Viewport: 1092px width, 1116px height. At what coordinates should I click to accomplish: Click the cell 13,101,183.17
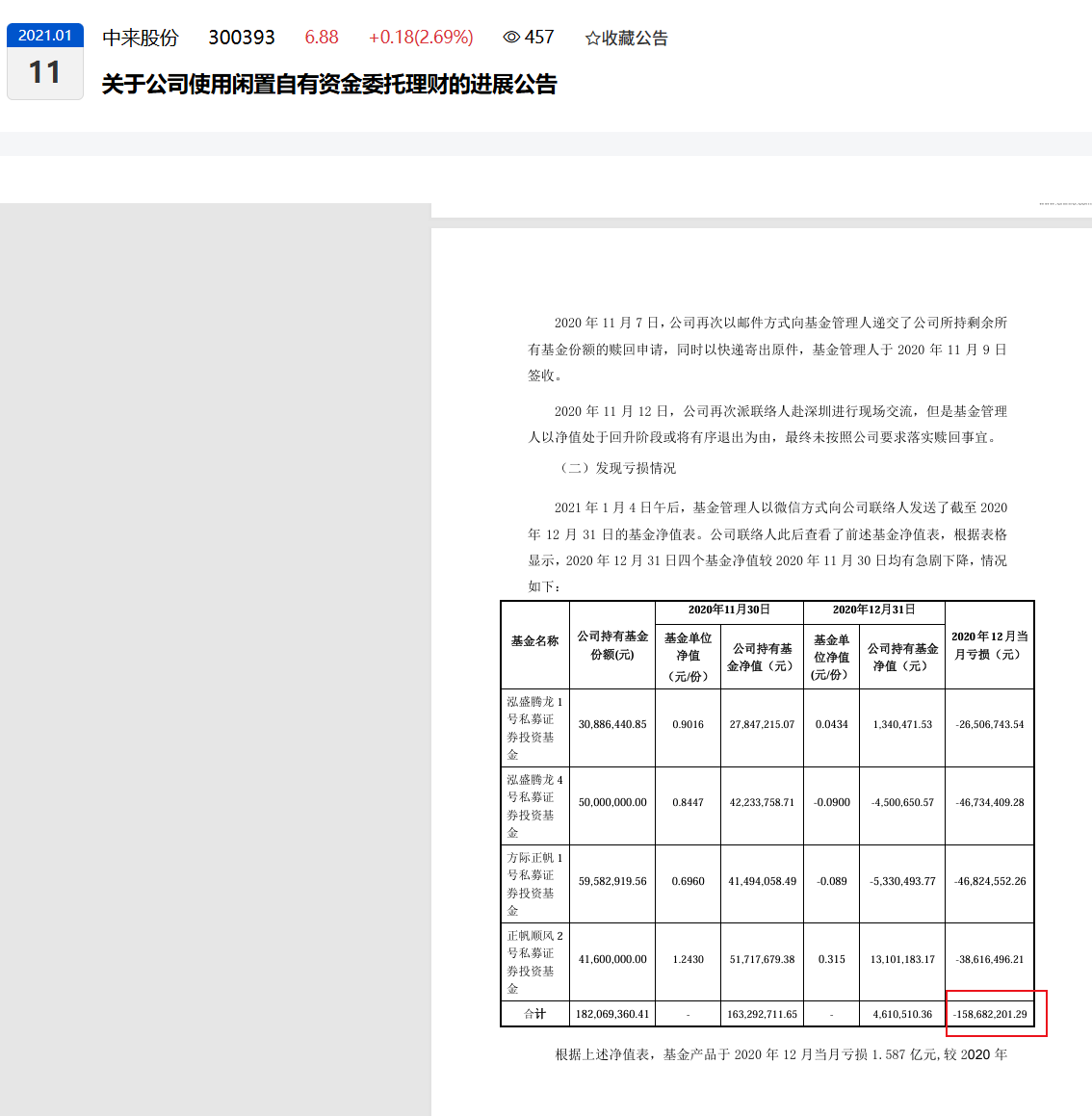902,959
